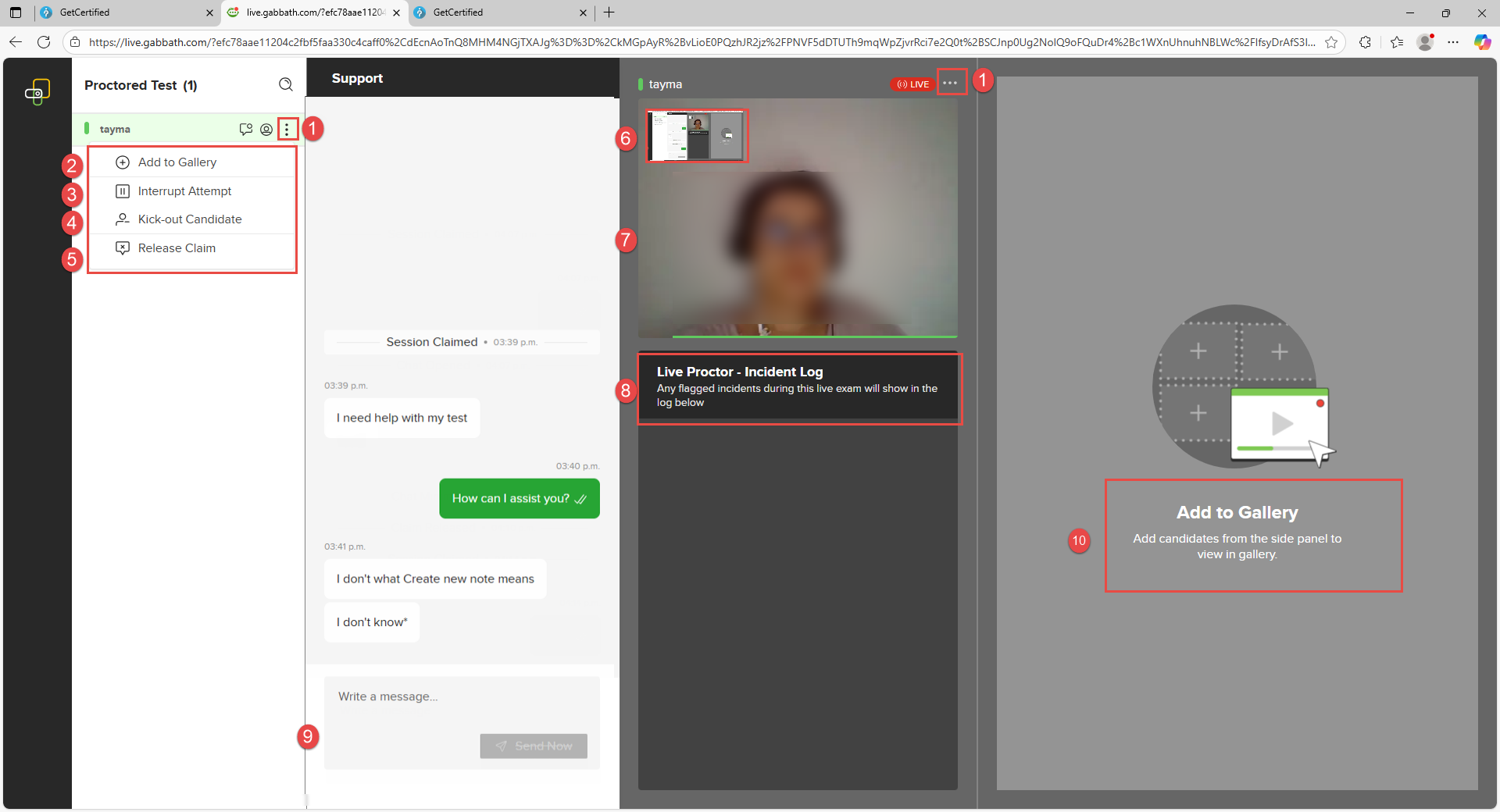1500x812 pixels.
Task: Click the Gabbath logo in left sidebar
Action: 37,92
